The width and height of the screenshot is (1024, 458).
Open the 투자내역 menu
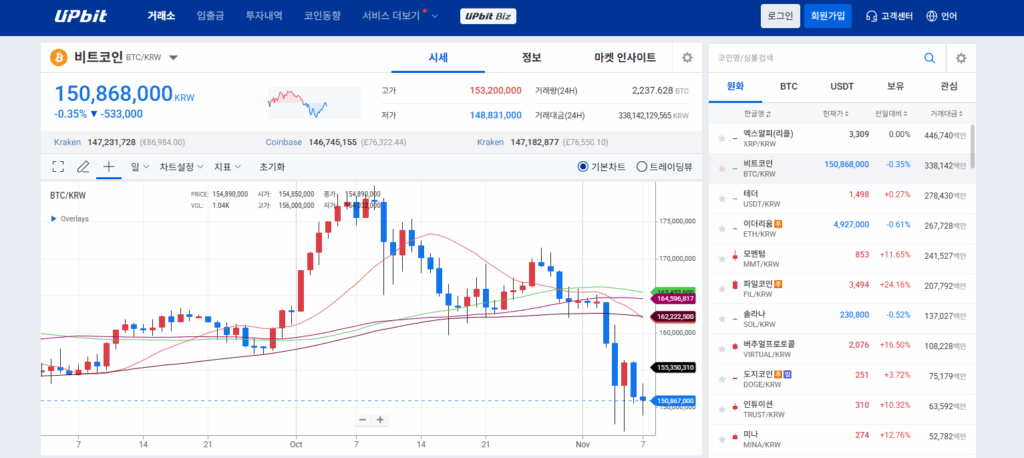264,16
